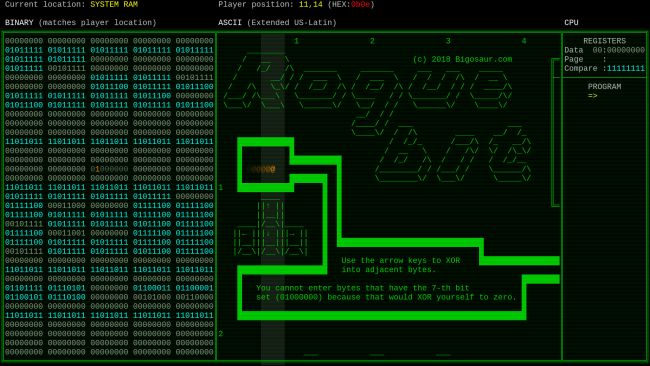
Task: Click the binary byte 00011001
Action: click(x=66, y=233)
